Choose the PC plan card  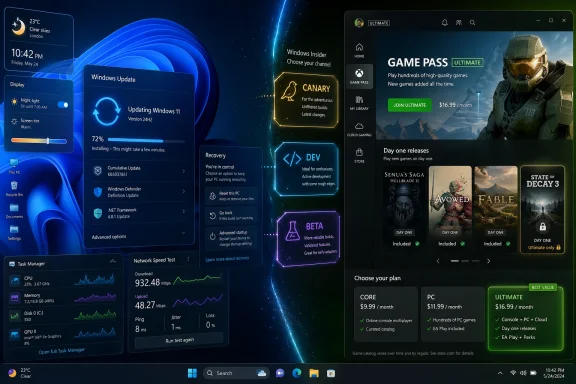coord(453,314)
